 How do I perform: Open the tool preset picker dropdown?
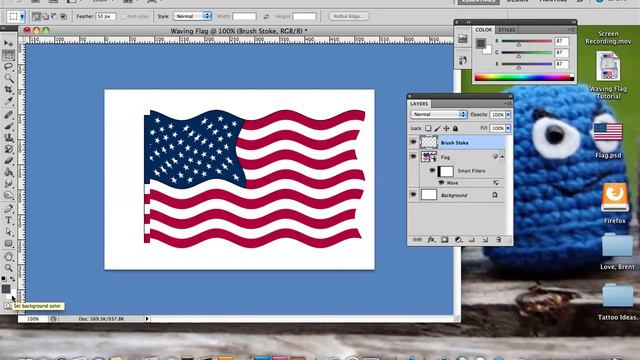point(22,16)
